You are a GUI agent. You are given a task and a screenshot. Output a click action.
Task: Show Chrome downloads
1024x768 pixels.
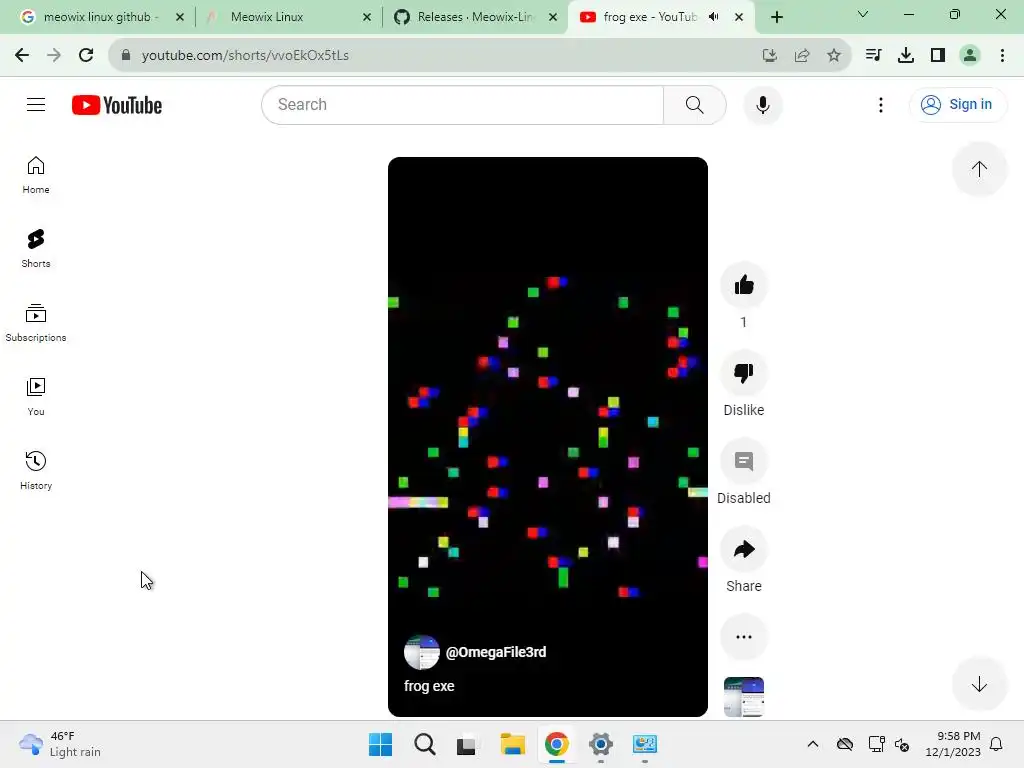click(x=906, y=55)
